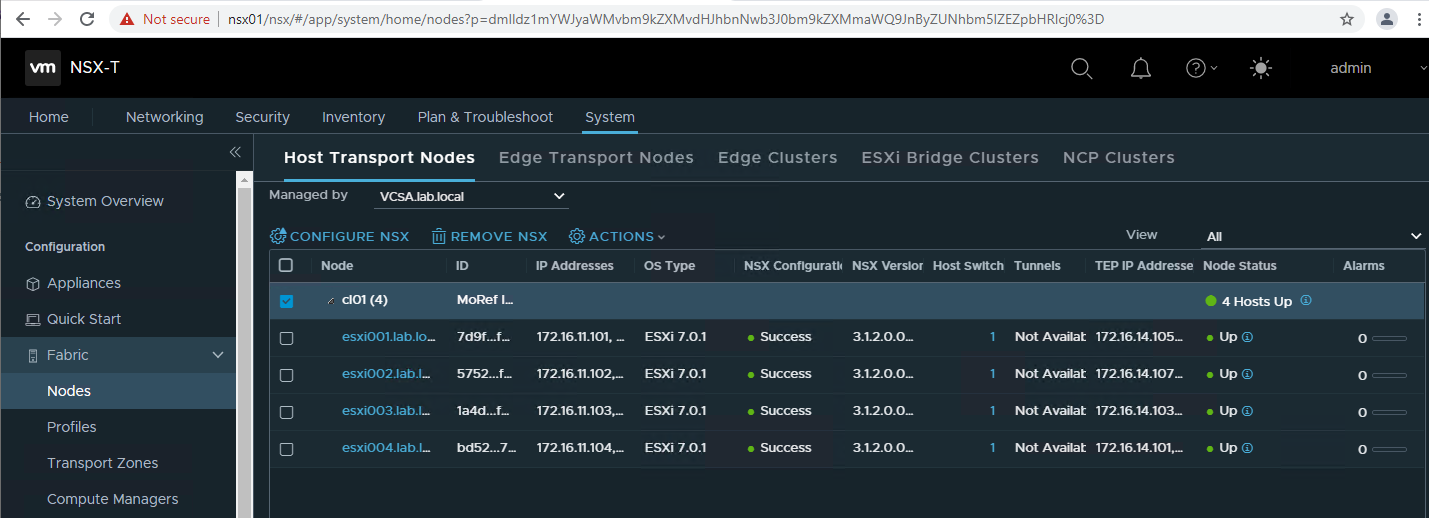1429x518 pixels.
Task: Open the notifications bell
Action: click(1140, 68)
